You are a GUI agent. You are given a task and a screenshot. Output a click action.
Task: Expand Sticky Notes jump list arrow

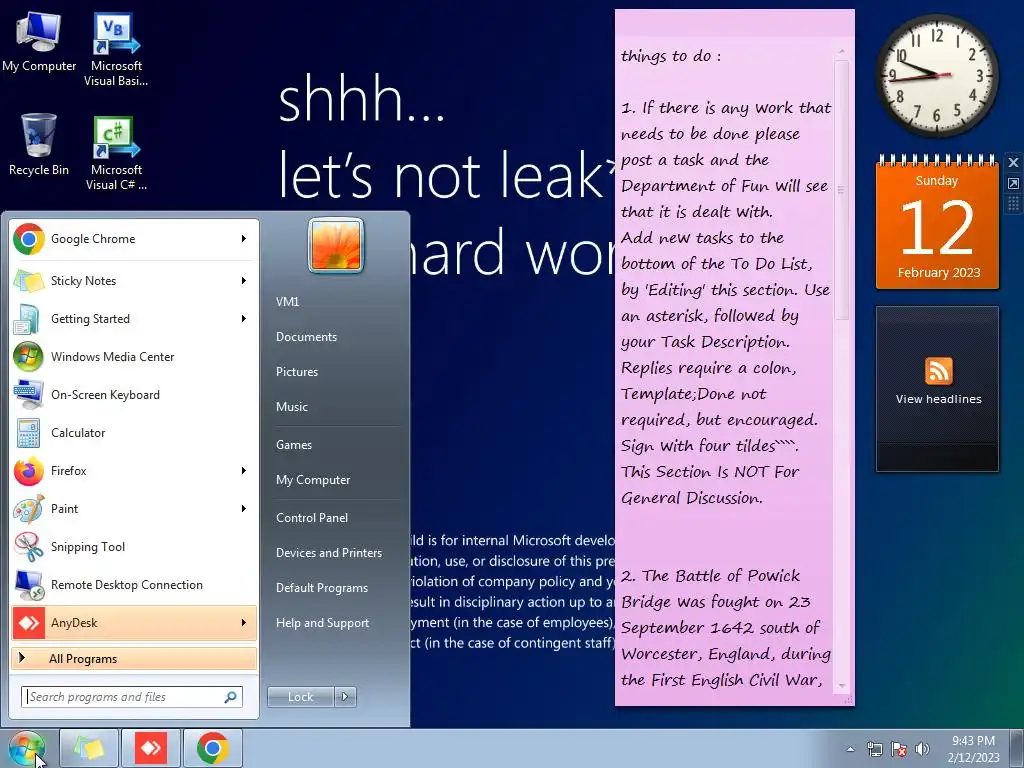click(244, 281)
